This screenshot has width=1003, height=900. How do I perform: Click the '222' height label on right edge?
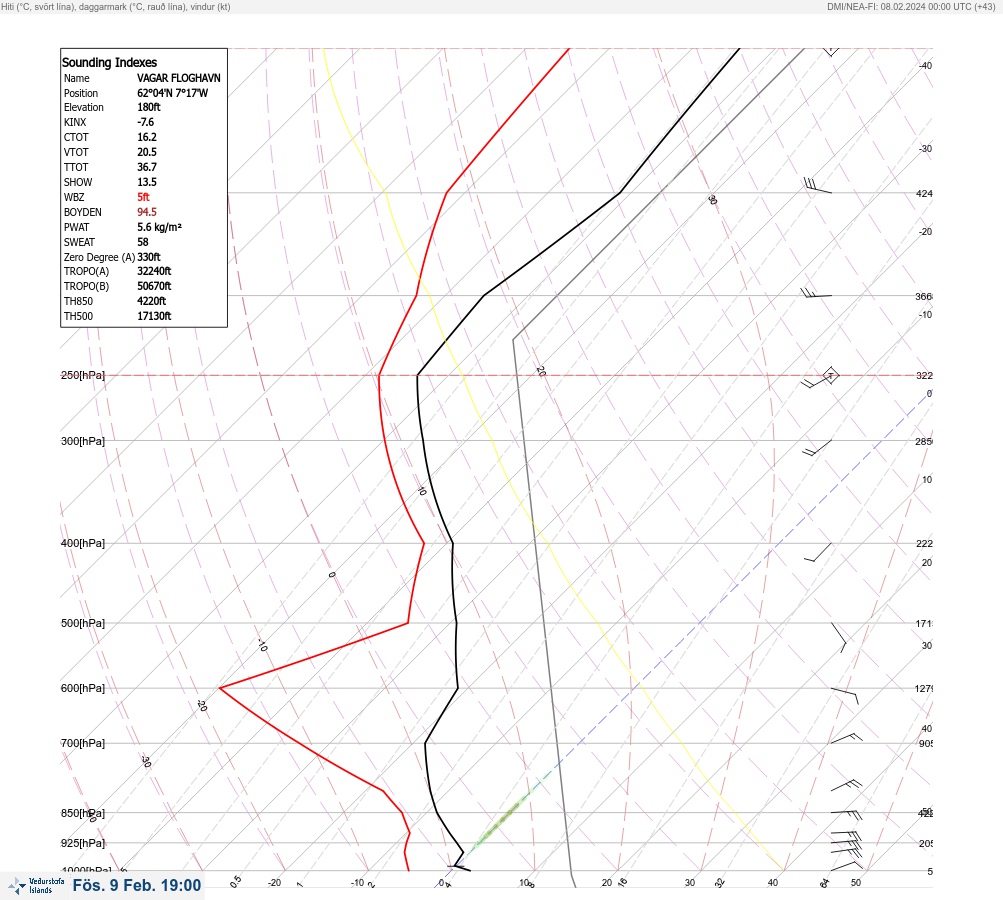pos(924,544)
